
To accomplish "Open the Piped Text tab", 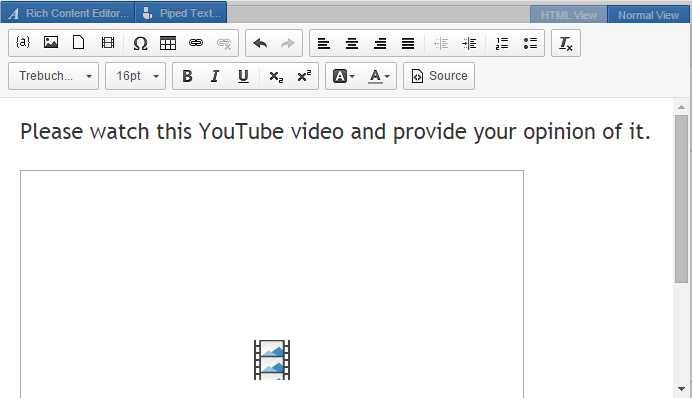I will pos(181,13).
